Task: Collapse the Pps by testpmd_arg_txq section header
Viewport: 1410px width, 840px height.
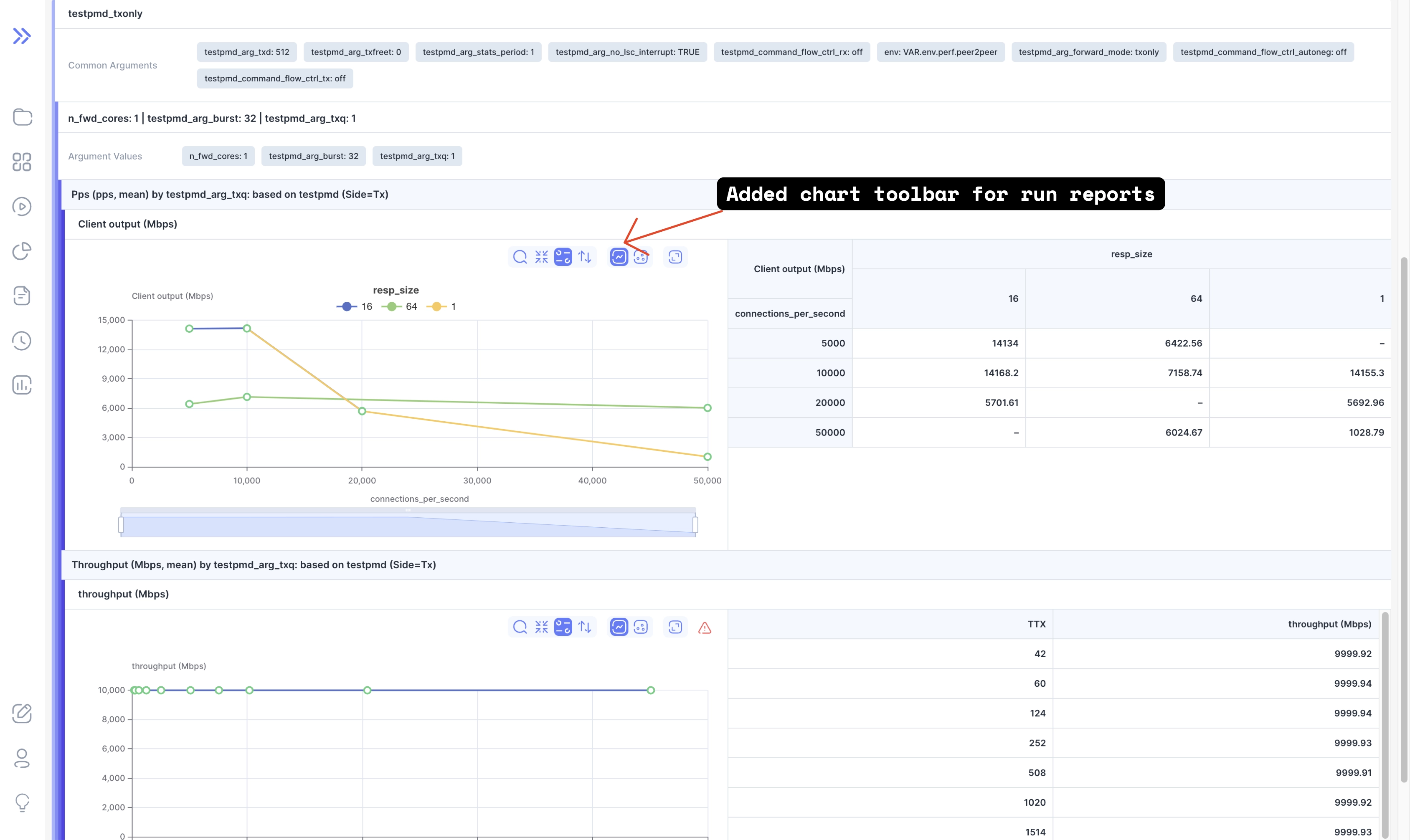Action: coord(229,194)
